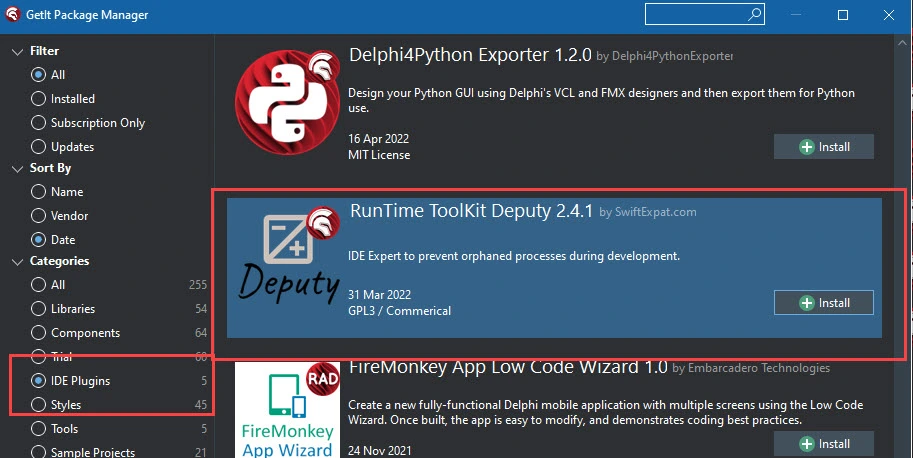Install RunTime ToolKit Deputy 2.4.1
This screenshot has width=913, height=458.
pyautogui.click(x=824, y=303)
